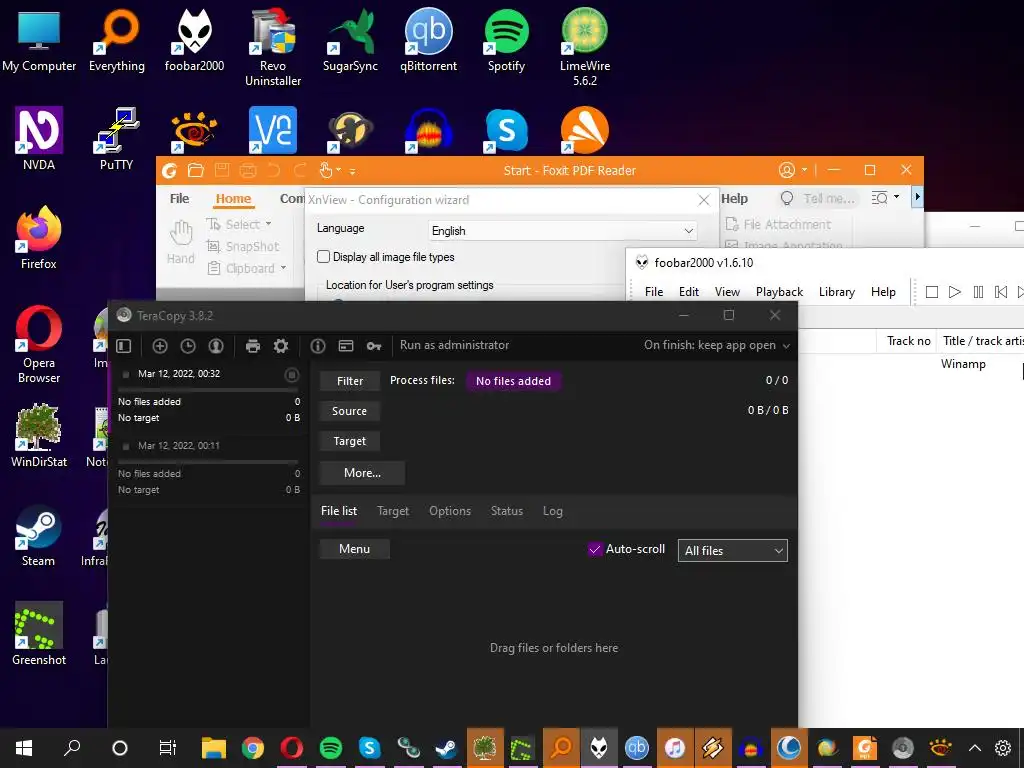Viewport: 1024px width, 768px height.
Task: Open foobar2000 View menu
Action: pos(727,292)
